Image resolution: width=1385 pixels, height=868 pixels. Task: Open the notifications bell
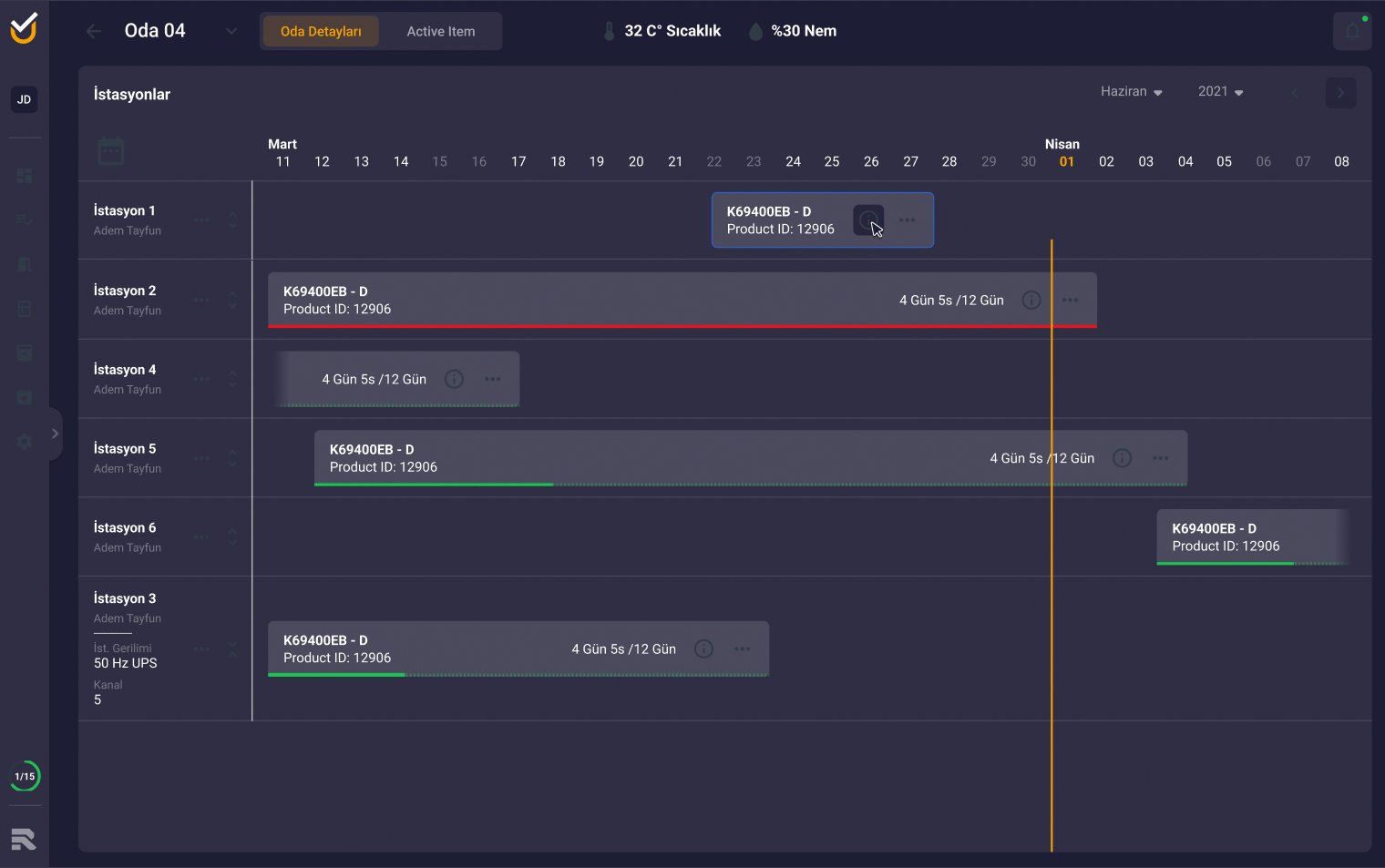coord(1352,31)
